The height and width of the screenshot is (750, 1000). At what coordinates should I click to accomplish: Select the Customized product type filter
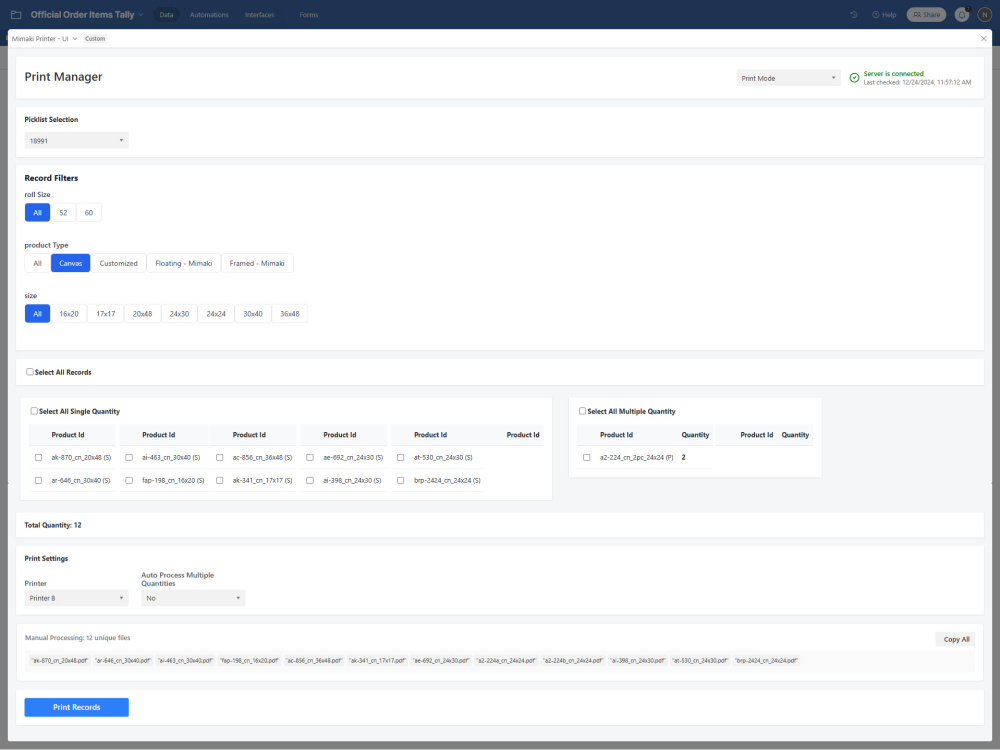(x=119, y=263)
